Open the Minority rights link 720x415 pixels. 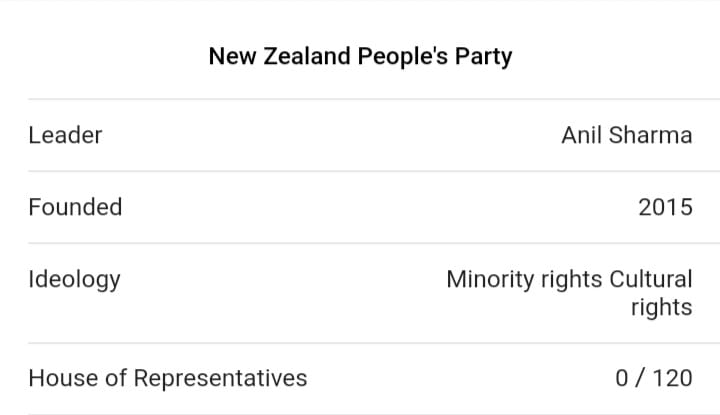click(525, 279)
